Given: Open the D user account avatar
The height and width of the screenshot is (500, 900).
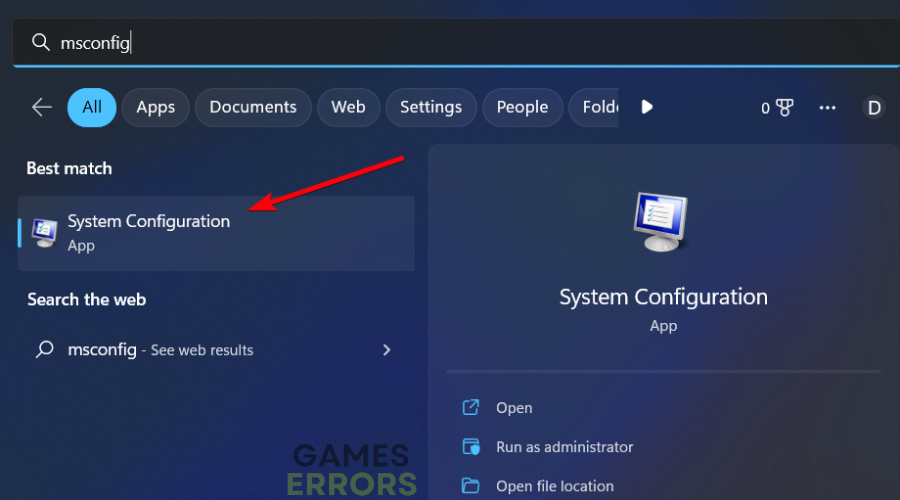Looking at the screenshot, I should 874,108.
